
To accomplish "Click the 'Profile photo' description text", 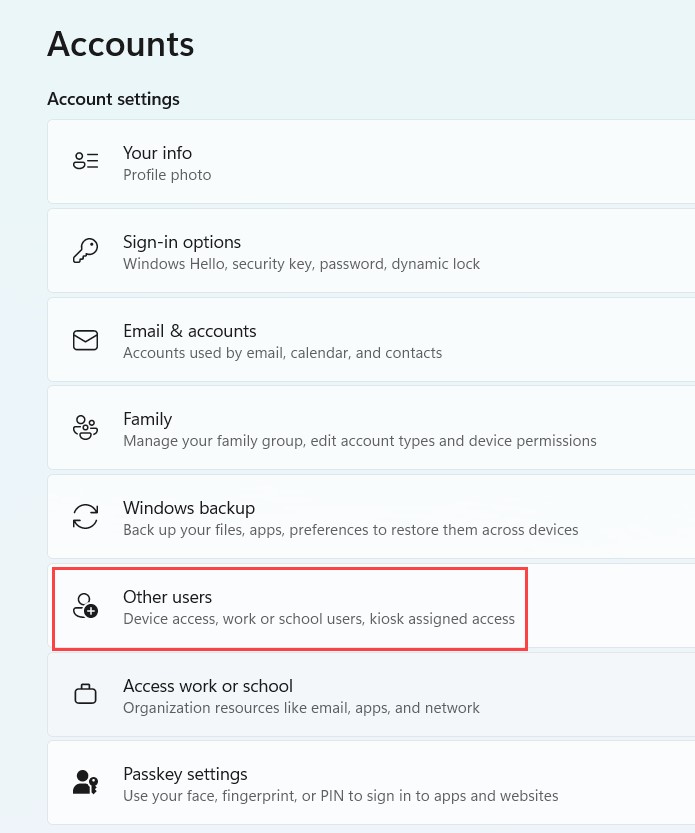I will [167, 175].
